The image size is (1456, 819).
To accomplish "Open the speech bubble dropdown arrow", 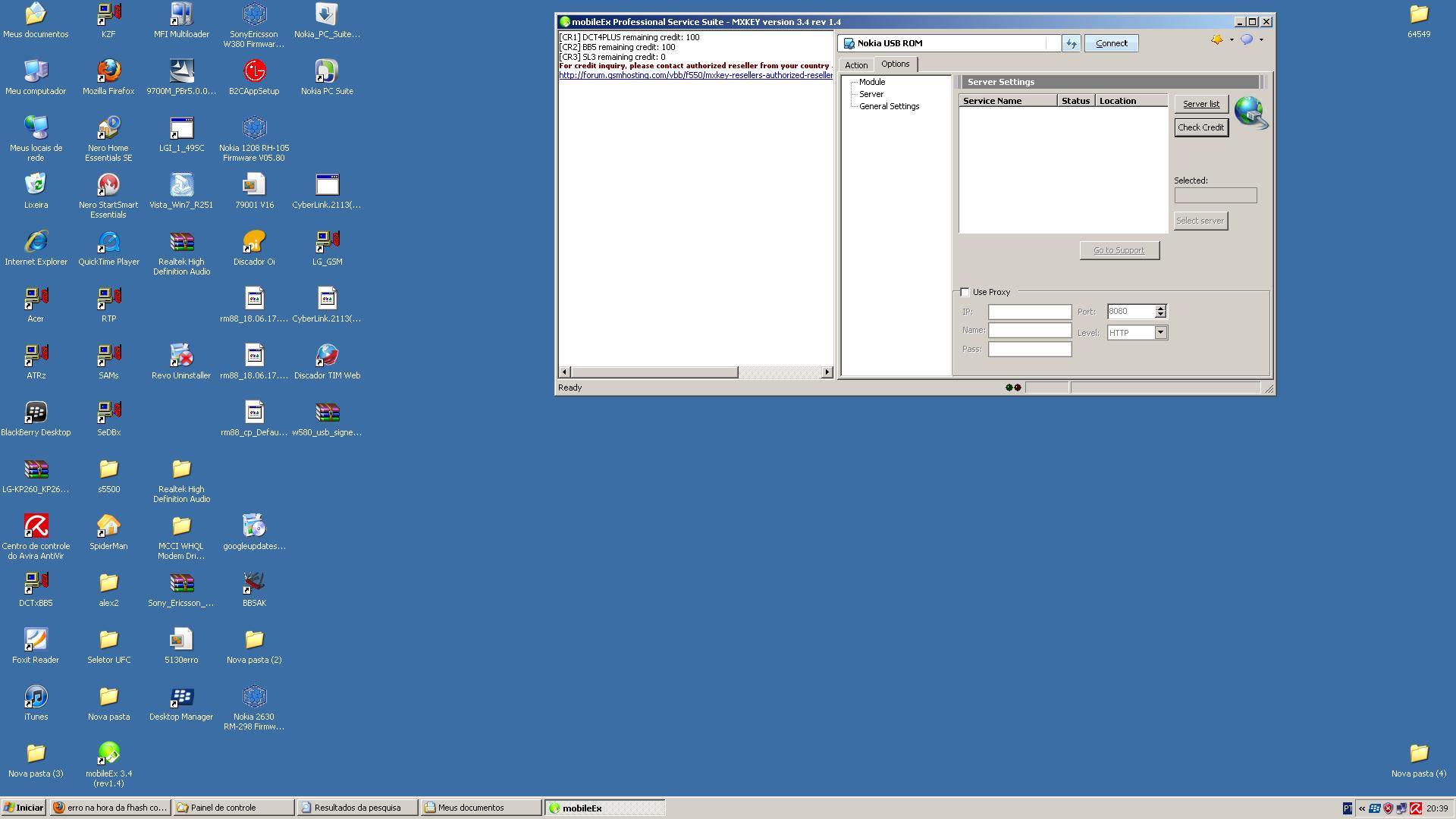I will (x=1261, y=39).
